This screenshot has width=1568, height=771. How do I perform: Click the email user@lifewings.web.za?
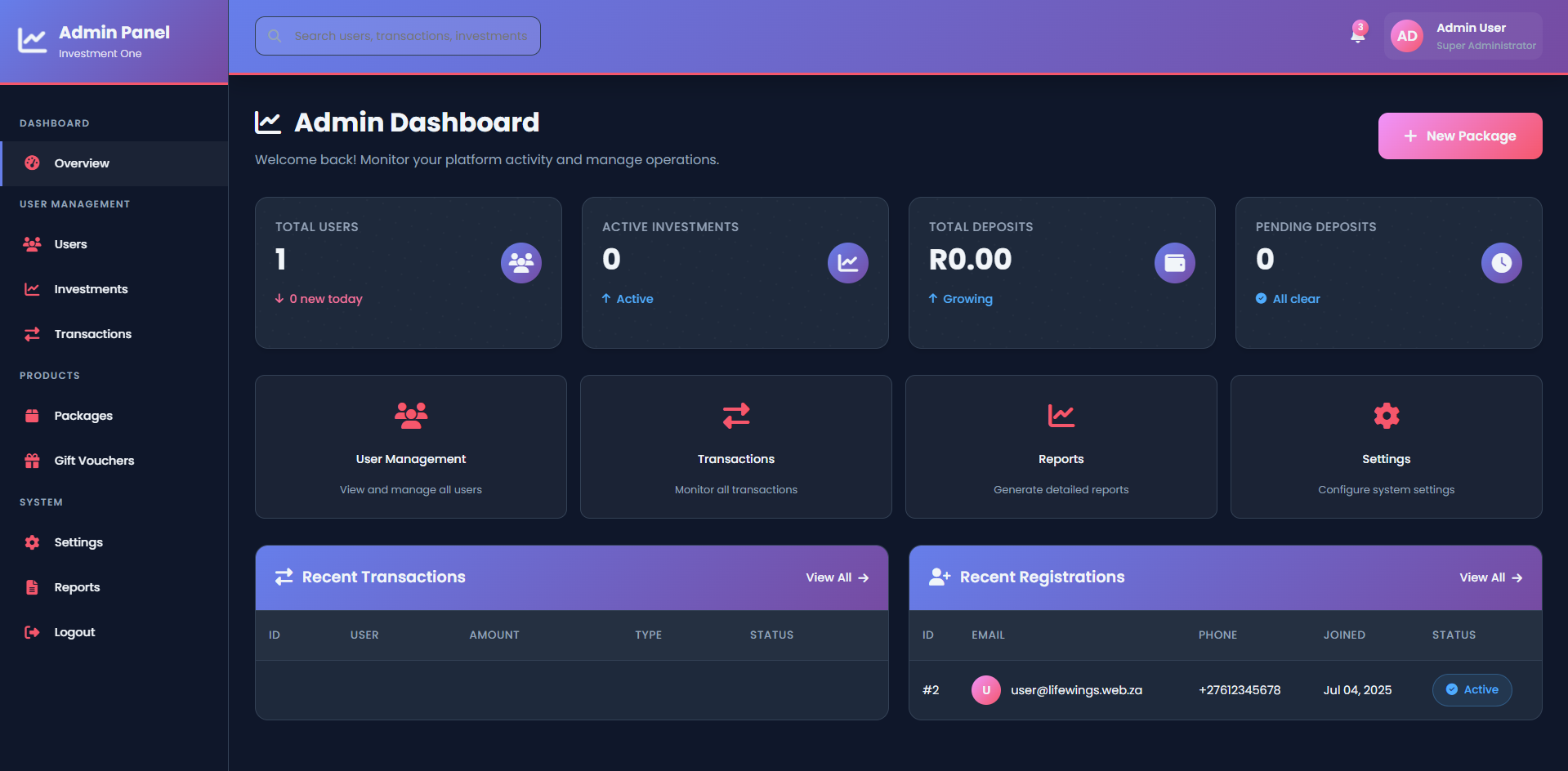click(1076, 690)
